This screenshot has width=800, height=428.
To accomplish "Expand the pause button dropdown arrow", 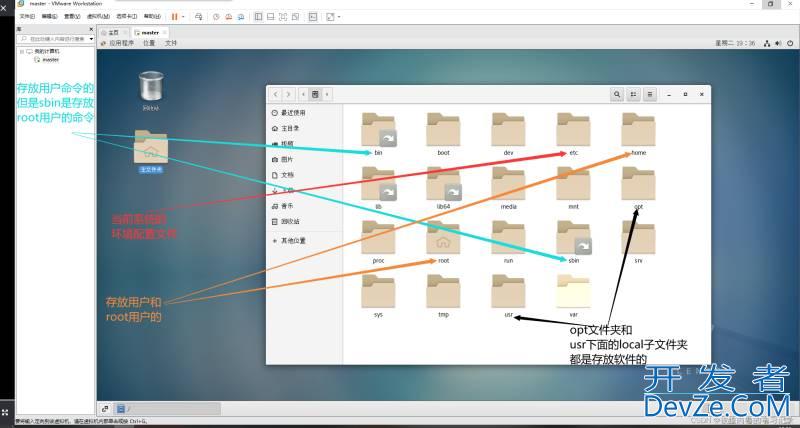I will (183, 17).
